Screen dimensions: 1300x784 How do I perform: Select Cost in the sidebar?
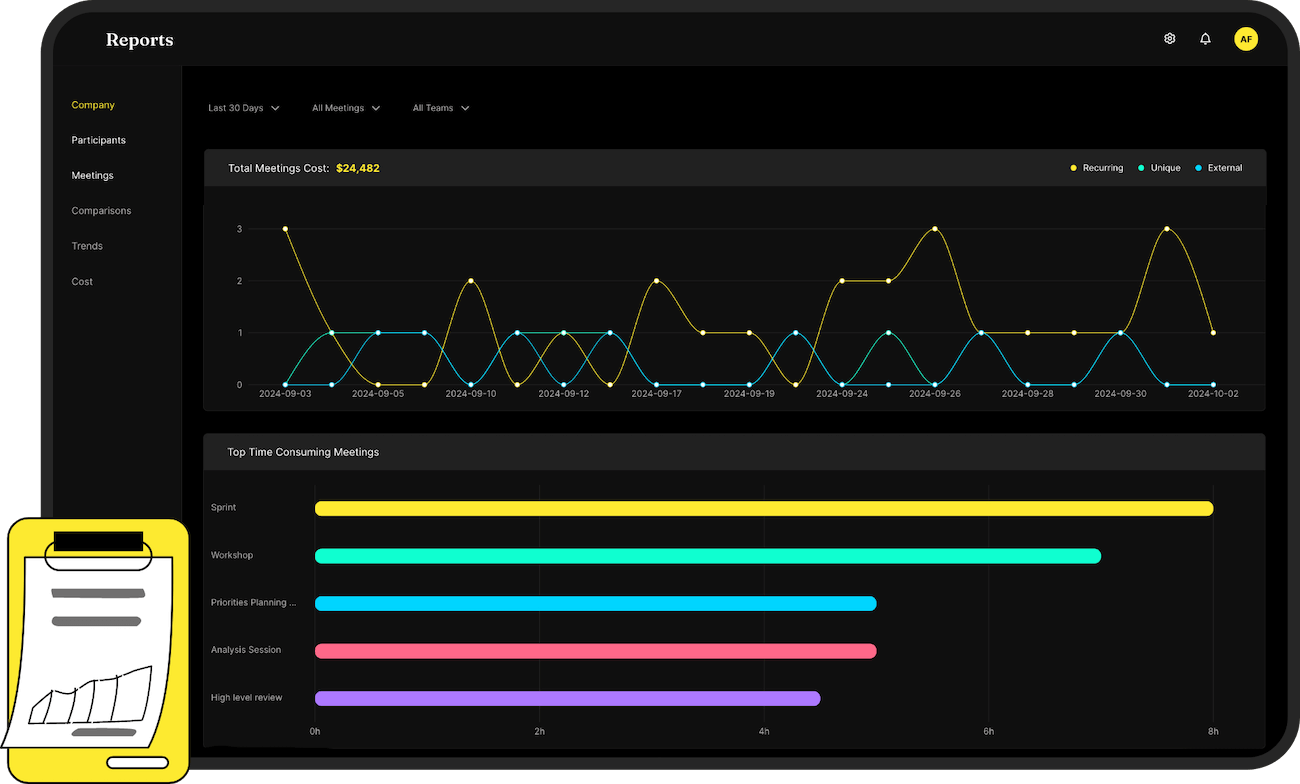[82, 282]
